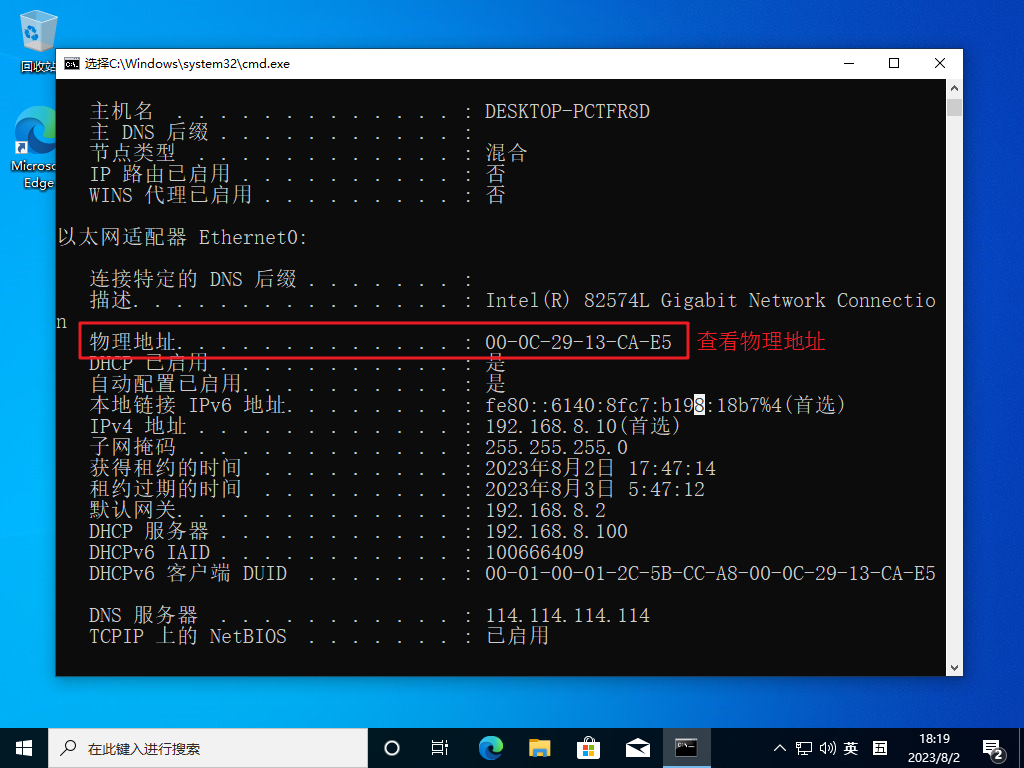Screen dimensions: 1024x768
Task: Show hidden system tray icons
Action: point(780,748)
